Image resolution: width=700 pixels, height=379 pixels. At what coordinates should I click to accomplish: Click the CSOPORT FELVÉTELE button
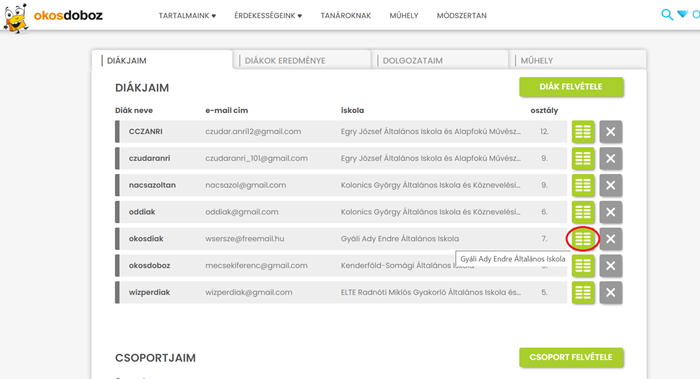(571, 358)
